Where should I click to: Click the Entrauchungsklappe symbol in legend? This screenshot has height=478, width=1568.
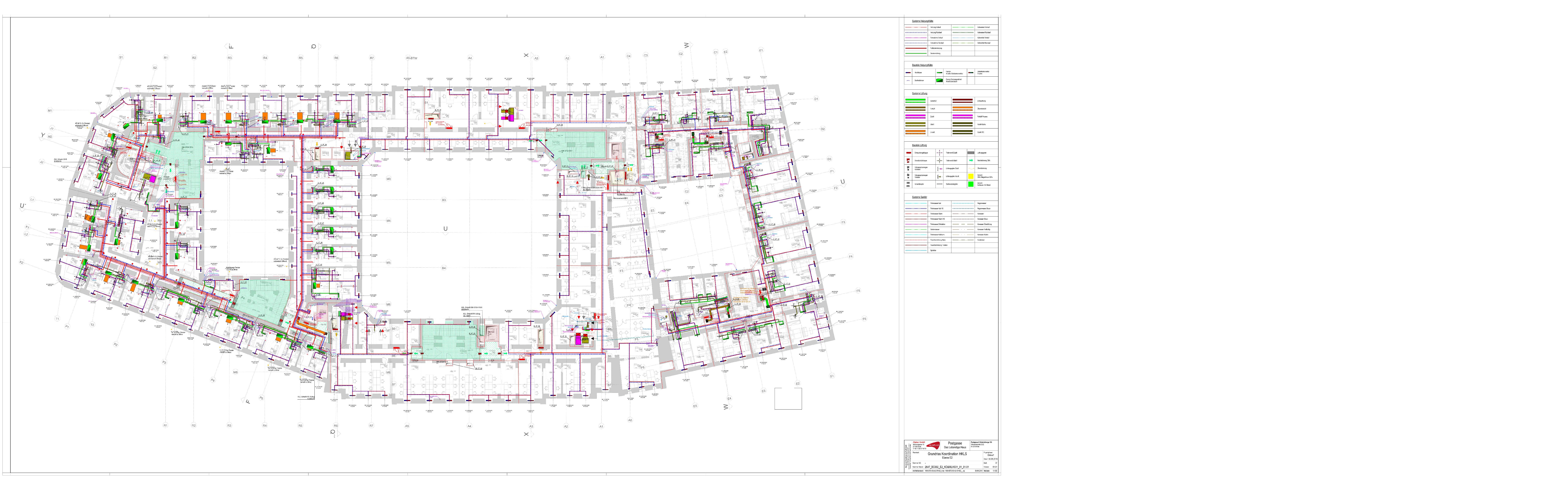click(909, 153)
